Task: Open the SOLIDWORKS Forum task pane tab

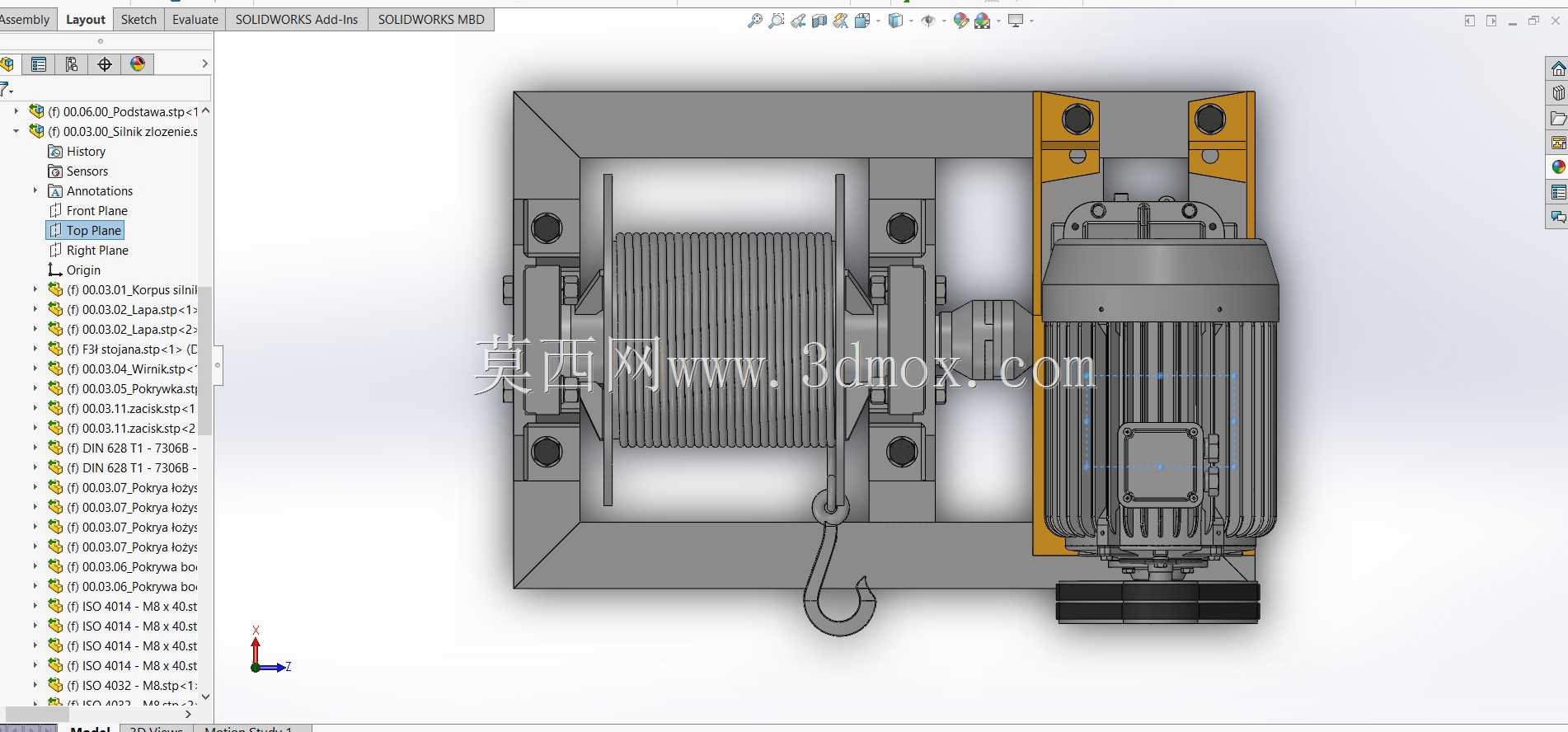Action: [1557, 217]
